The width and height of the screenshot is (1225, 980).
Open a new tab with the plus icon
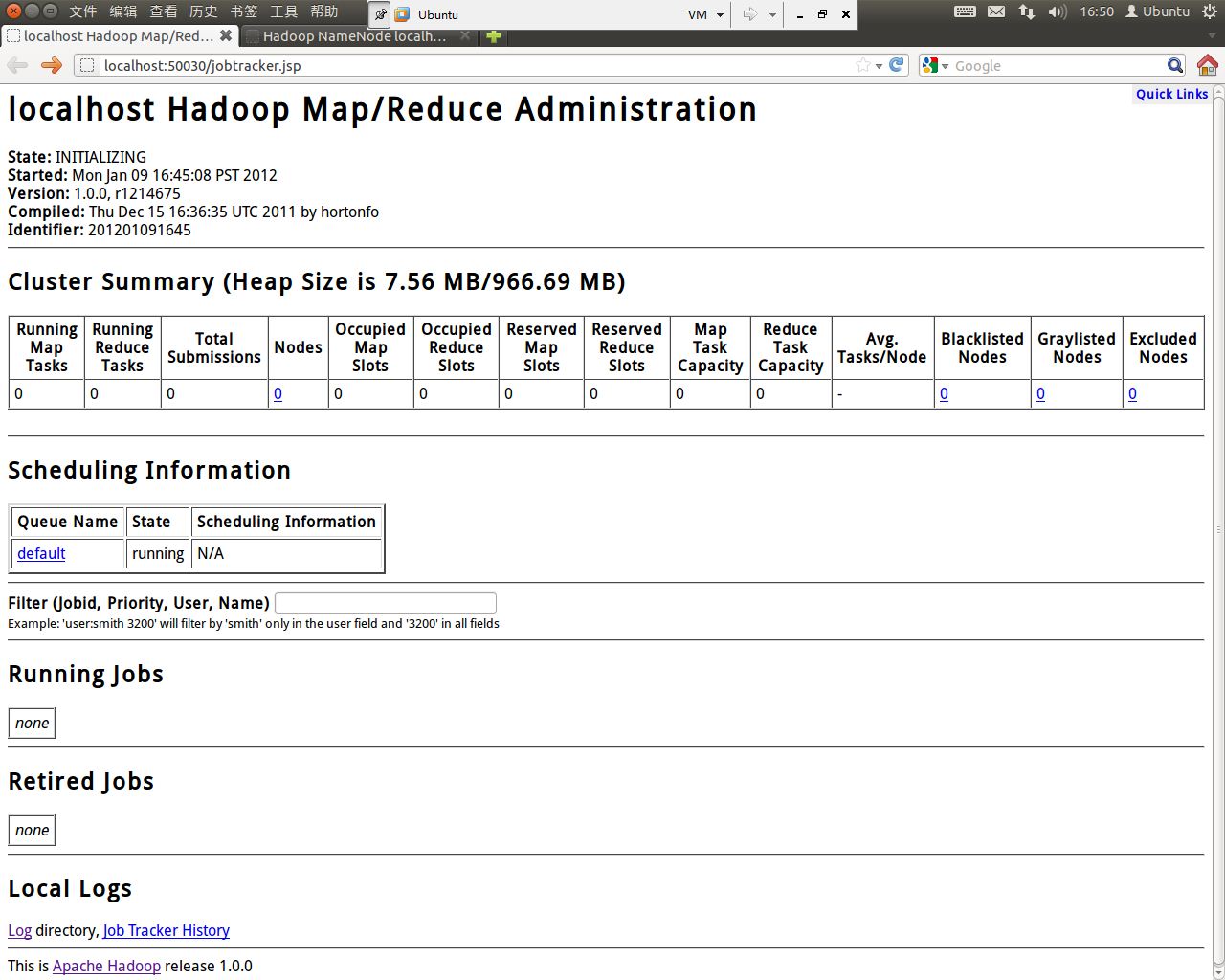[x=494, y=36]
